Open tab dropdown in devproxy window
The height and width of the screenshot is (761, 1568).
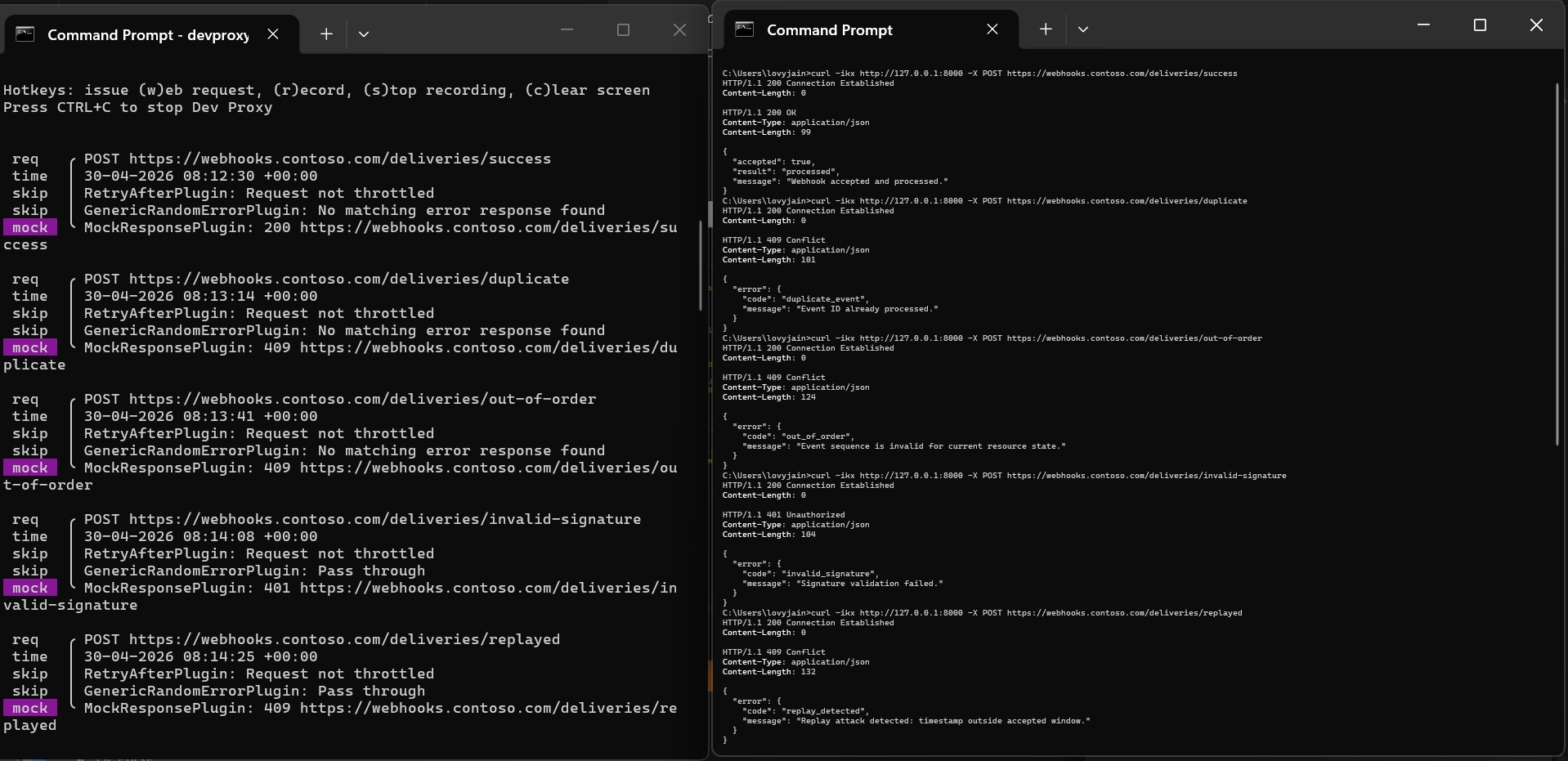364,34
